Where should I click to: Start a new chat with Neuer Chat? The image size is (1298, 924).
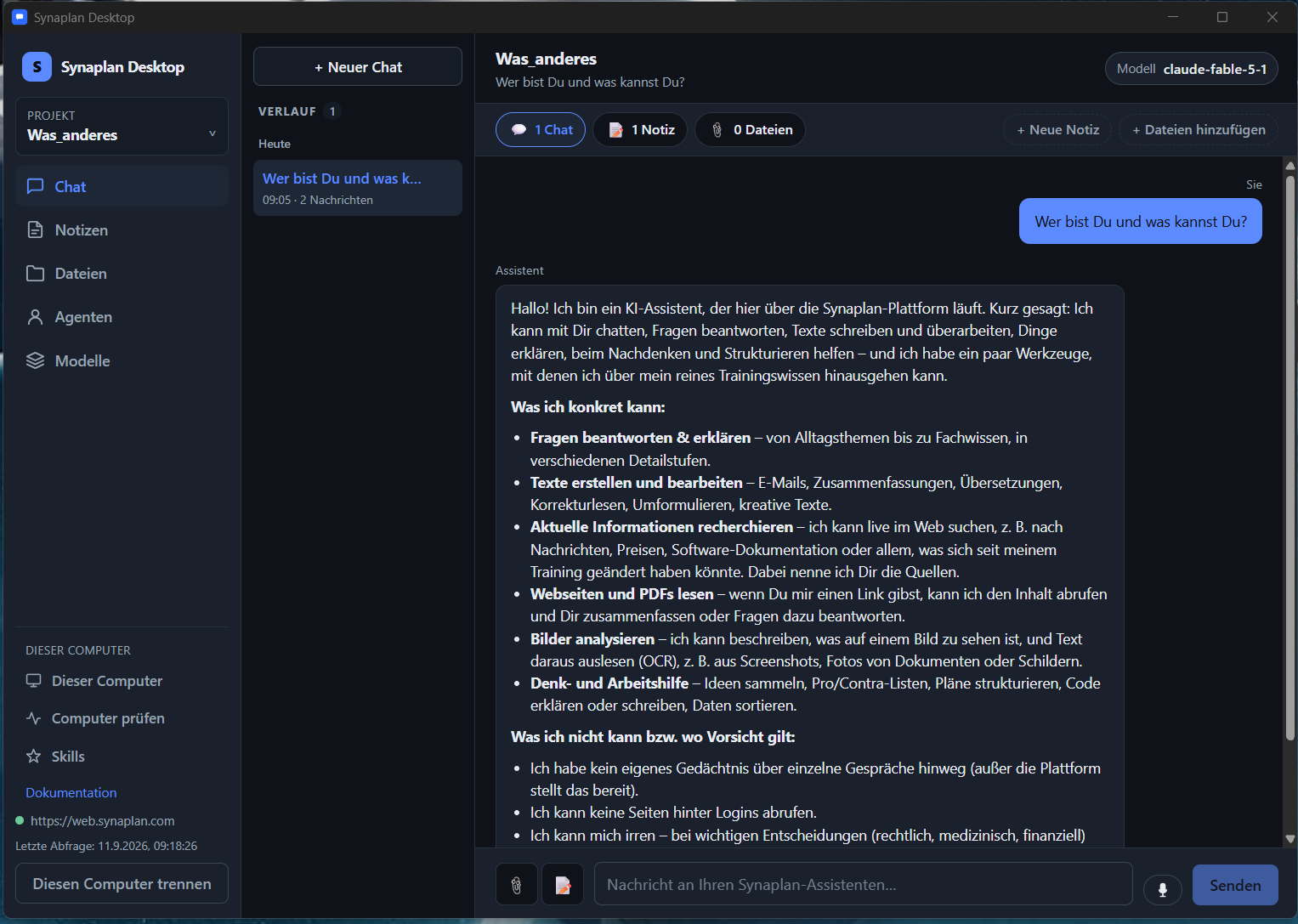click(358, 67)
